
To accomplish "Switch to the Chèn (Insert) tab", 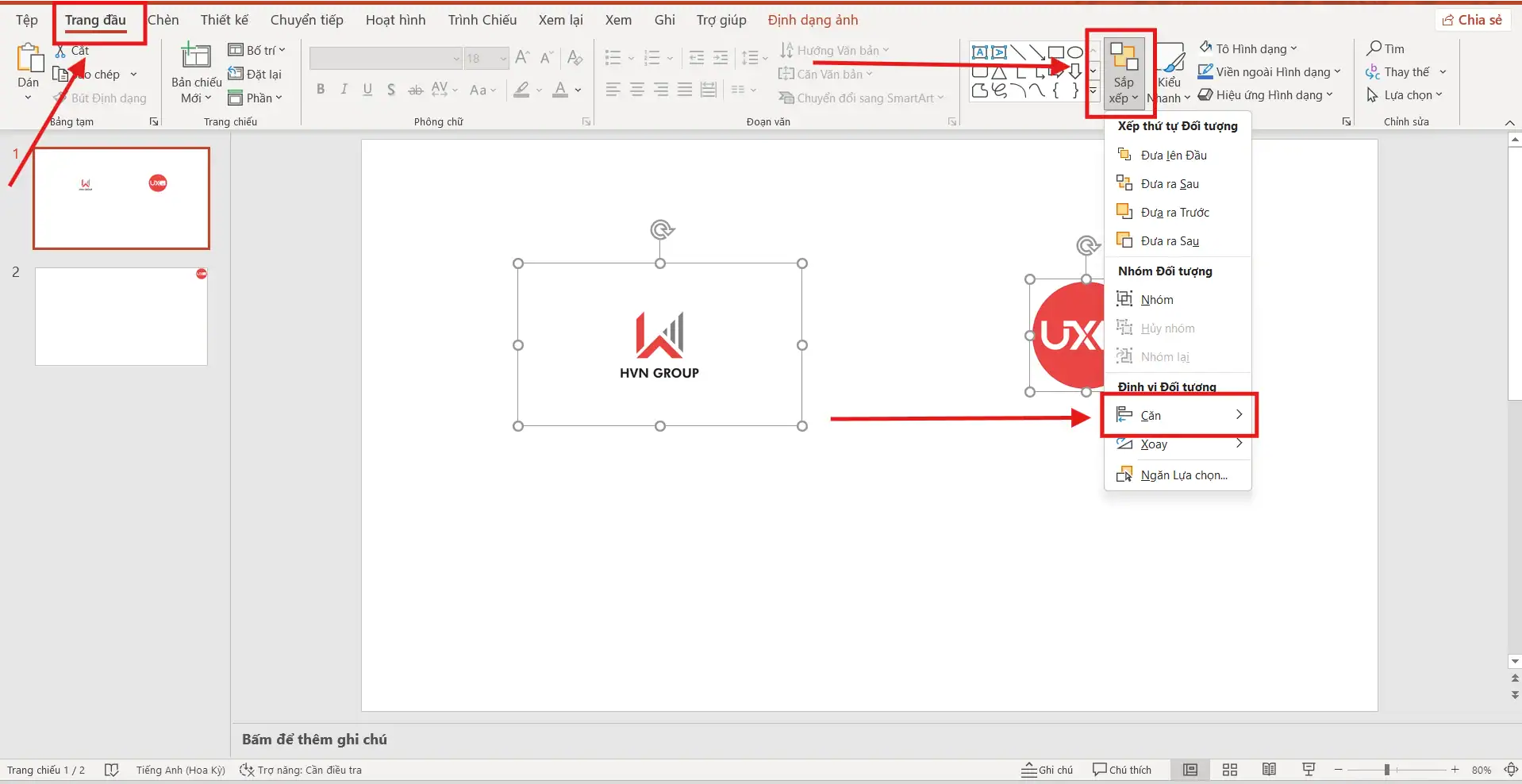I will [x=164, y=20].
